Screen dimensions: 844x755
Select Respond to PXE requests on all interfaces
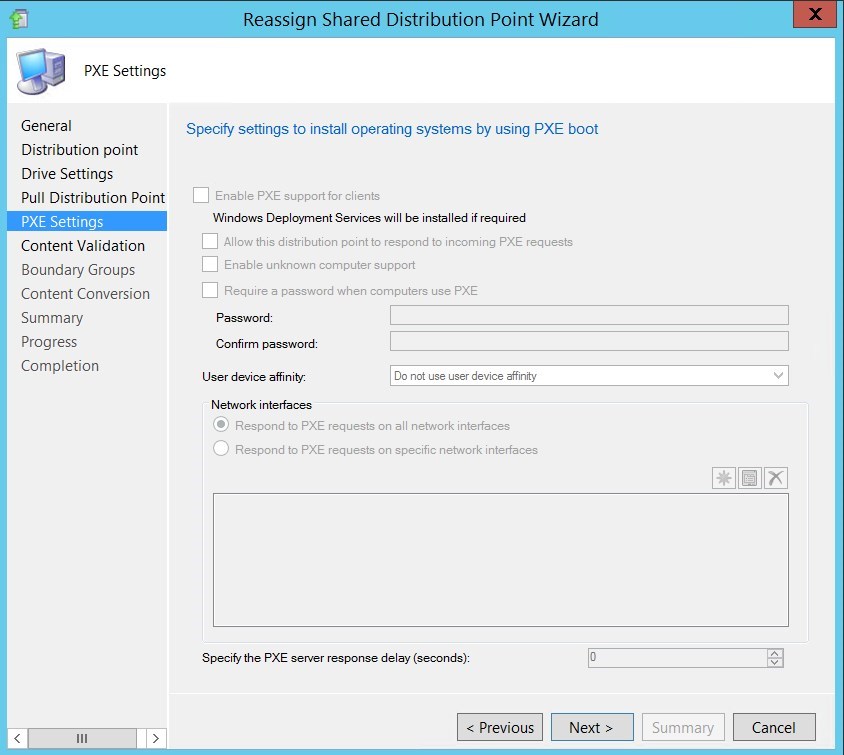tap(219, 423)
